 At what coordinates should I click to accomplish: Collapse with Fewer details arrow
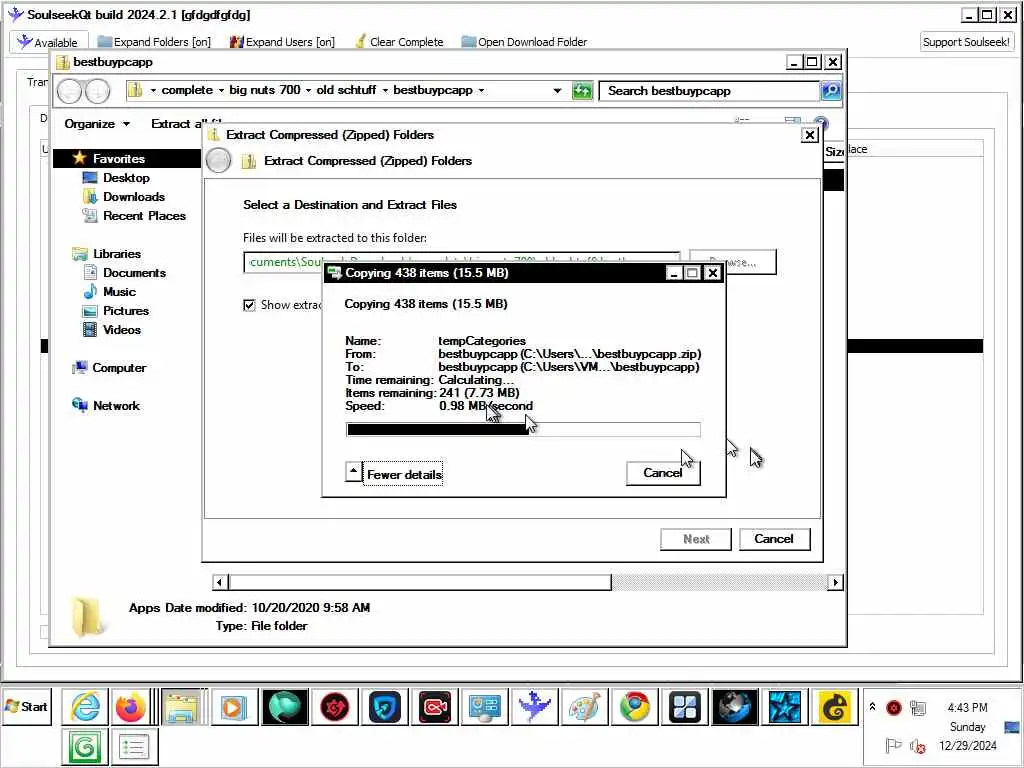point(353,472)
